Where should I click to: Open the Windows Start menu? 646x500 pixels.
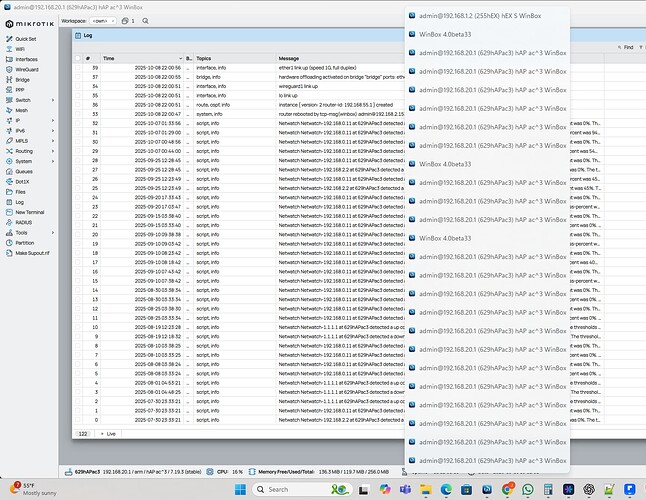pos(240,489)
